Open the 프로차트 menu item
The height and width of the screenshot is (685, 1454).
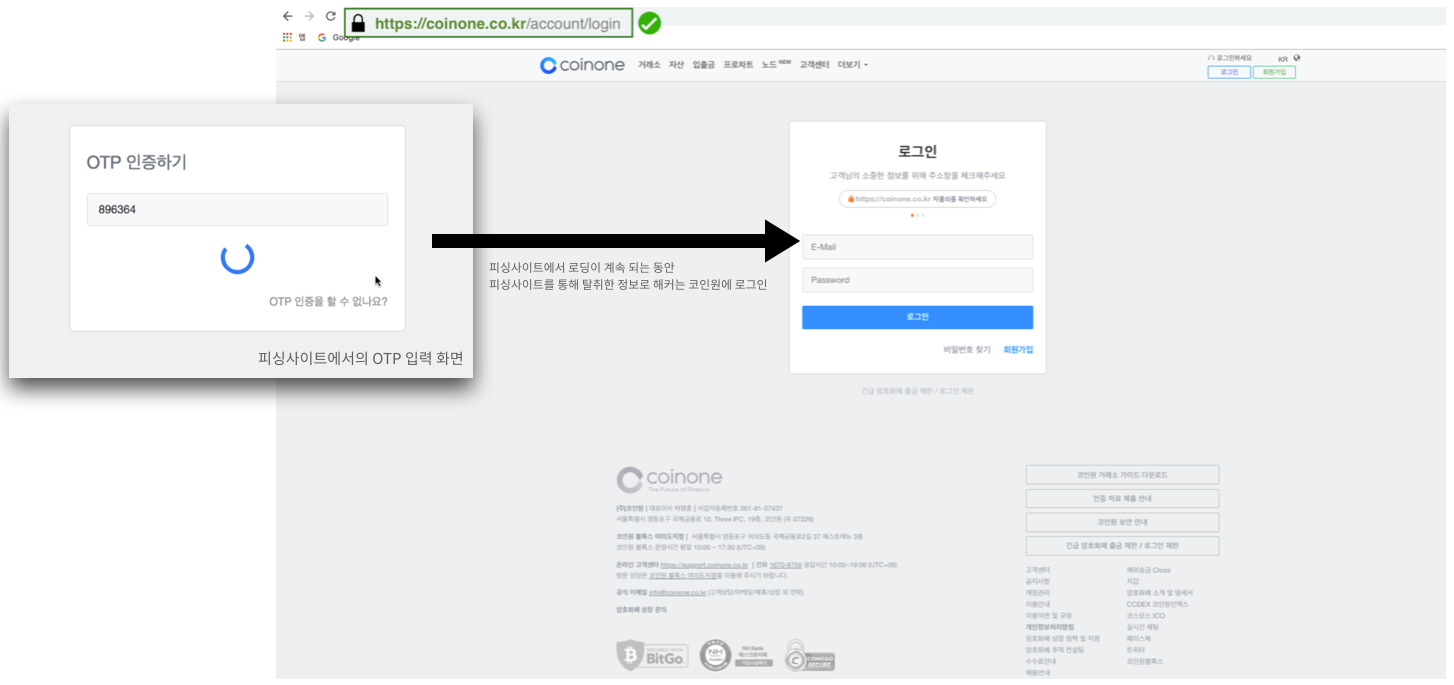738,65
